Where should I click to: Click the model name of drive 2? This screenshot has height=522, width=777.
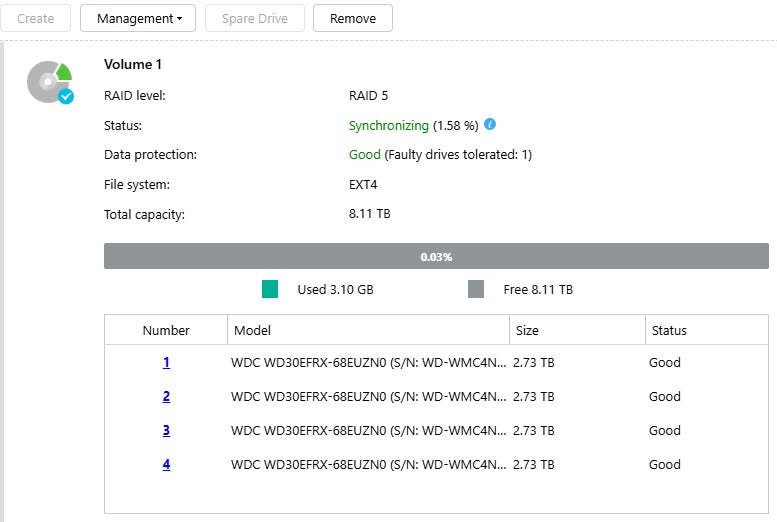[x=368, y=397]
